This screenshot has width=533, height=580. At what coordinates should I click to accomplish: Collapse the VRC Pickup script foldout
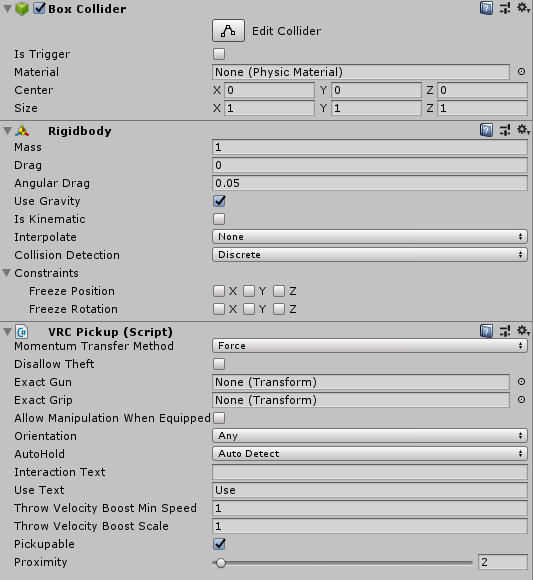(7, 331)
